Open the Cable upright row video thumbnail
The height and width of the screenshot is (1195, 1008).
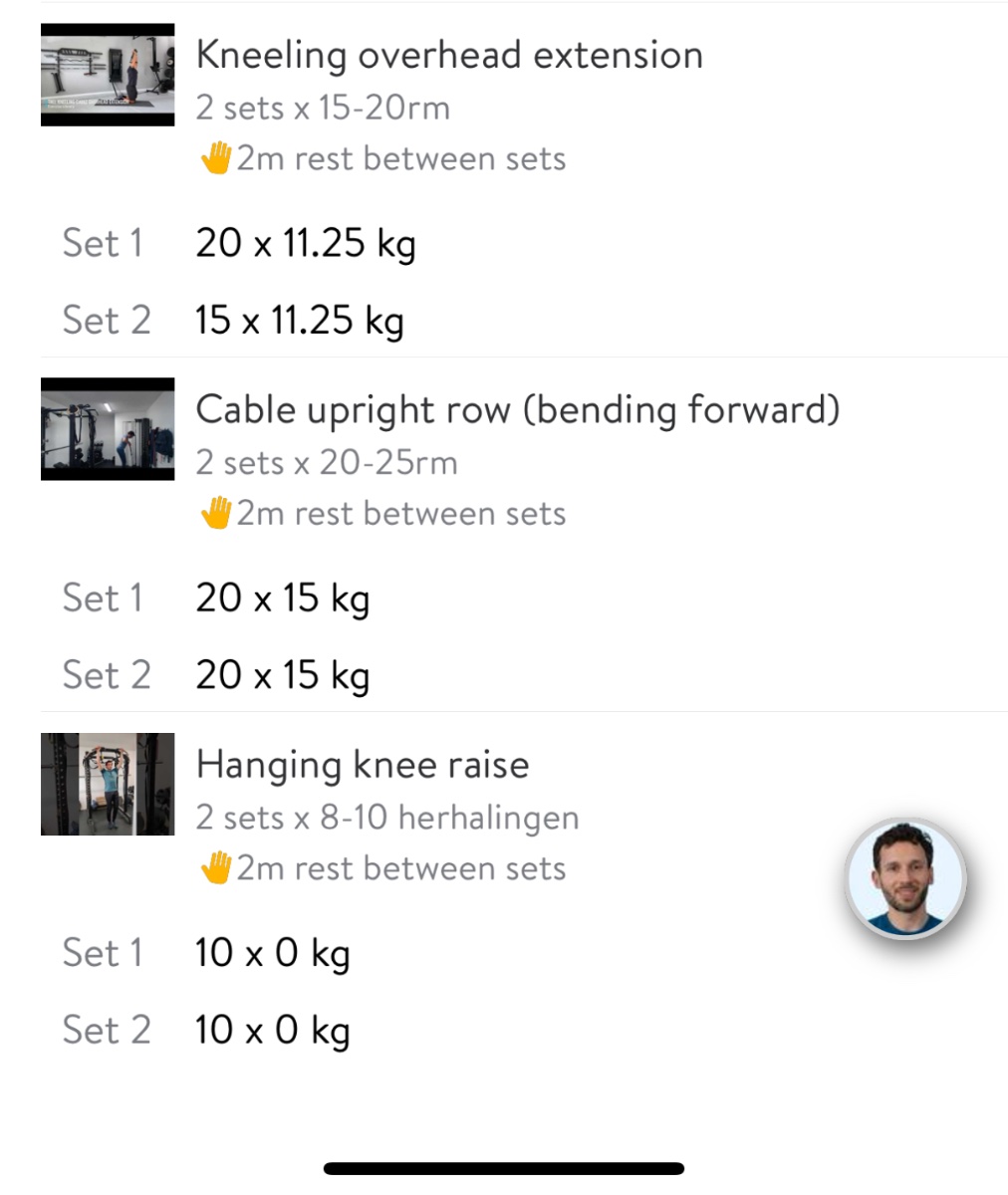coord(108,429)
